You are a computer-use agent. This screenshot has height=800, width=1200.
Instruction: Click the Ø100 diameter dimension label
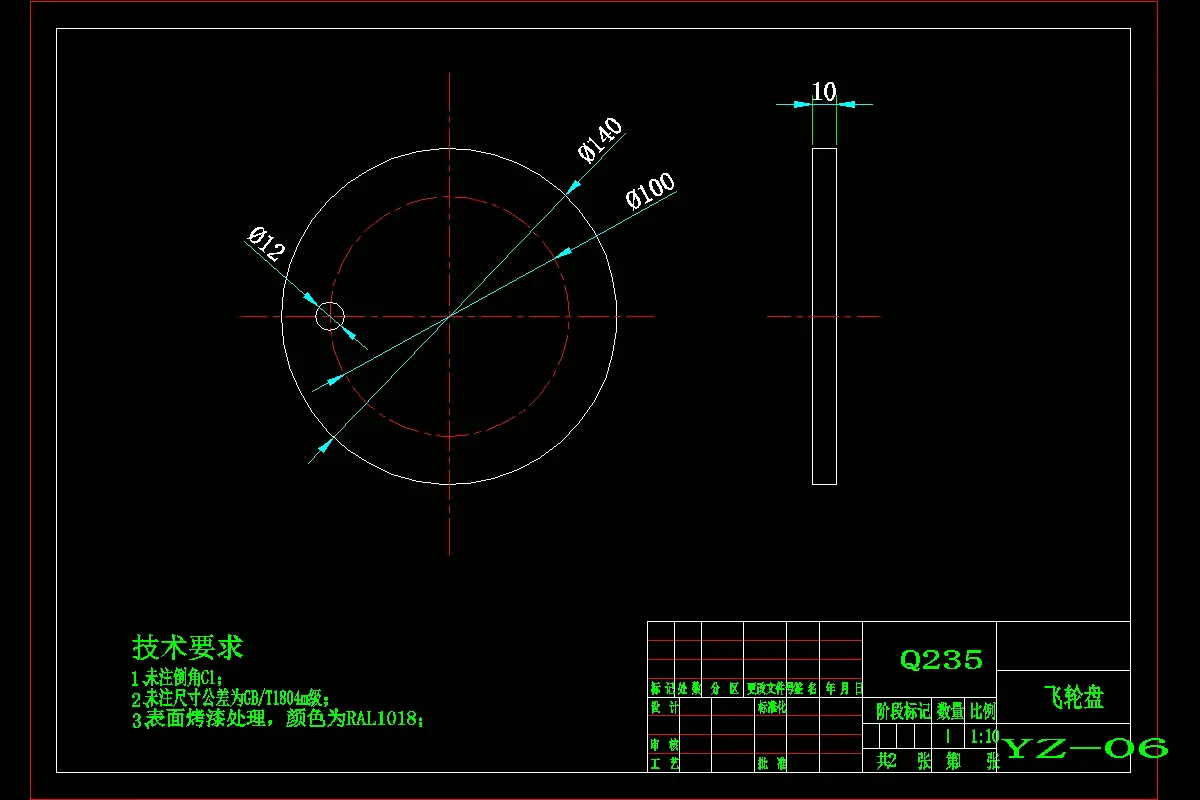[651, 191]
